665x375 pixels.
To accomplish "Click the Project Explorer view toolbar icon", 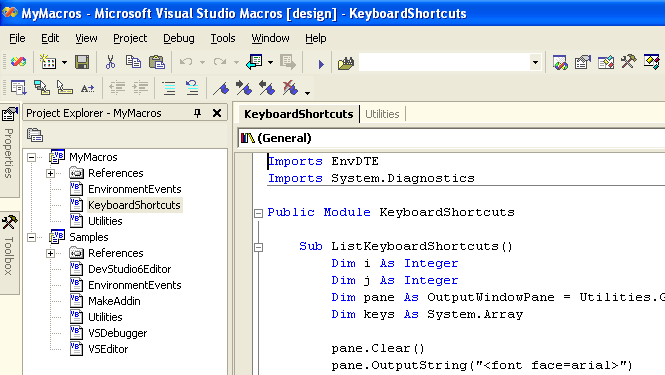I will click(35, 135).
